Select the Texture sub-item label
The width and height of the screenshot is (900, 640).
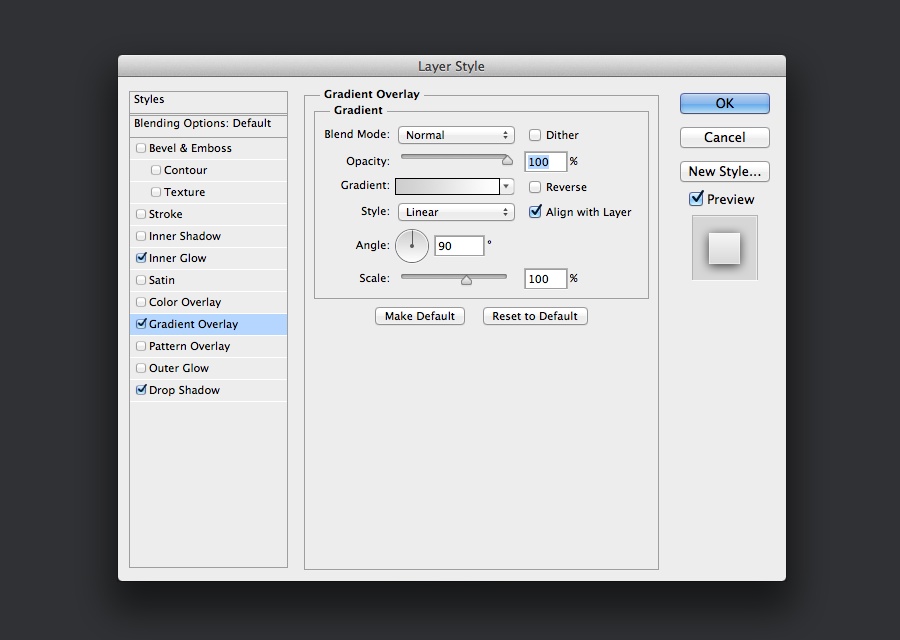click(x=184, y=192)
